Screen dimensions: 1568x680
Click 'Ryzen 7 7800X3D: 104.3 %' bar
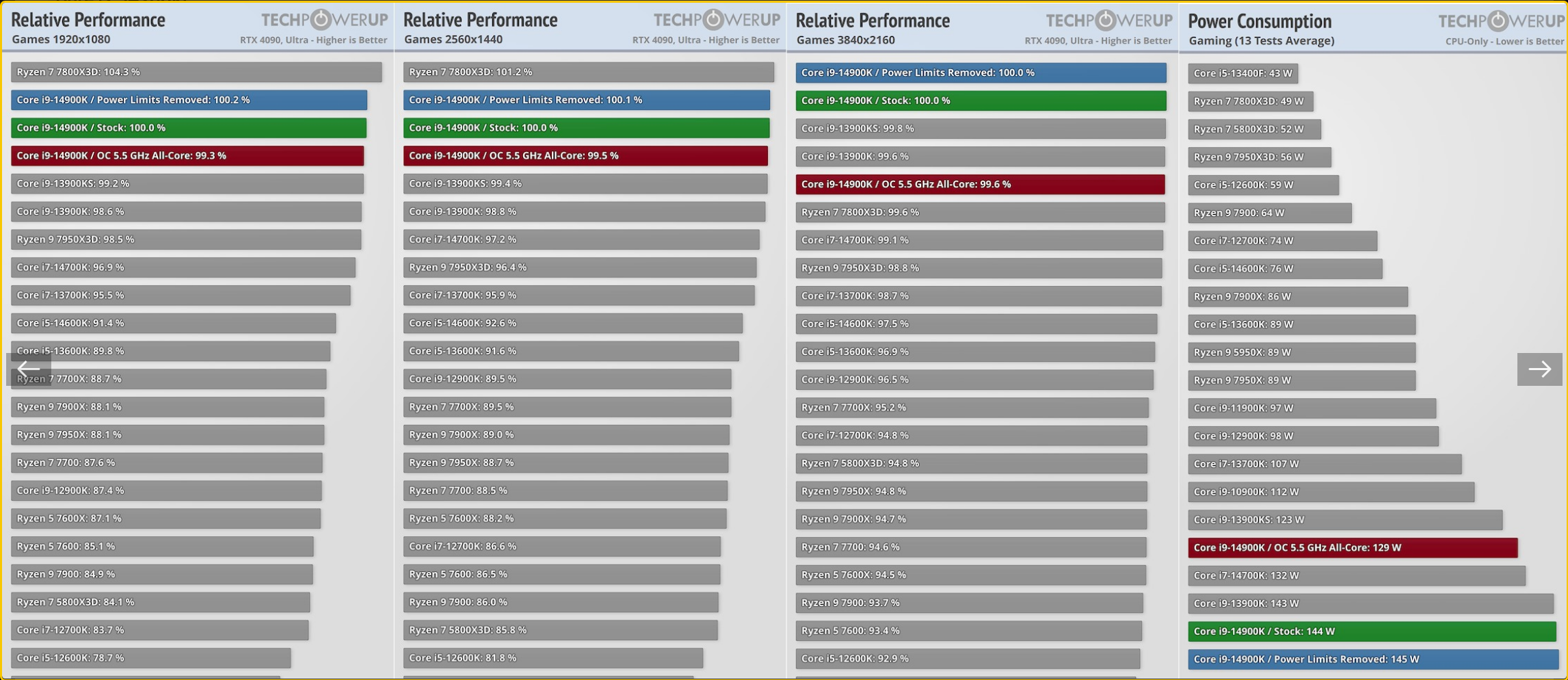click(x=196, y=72)
